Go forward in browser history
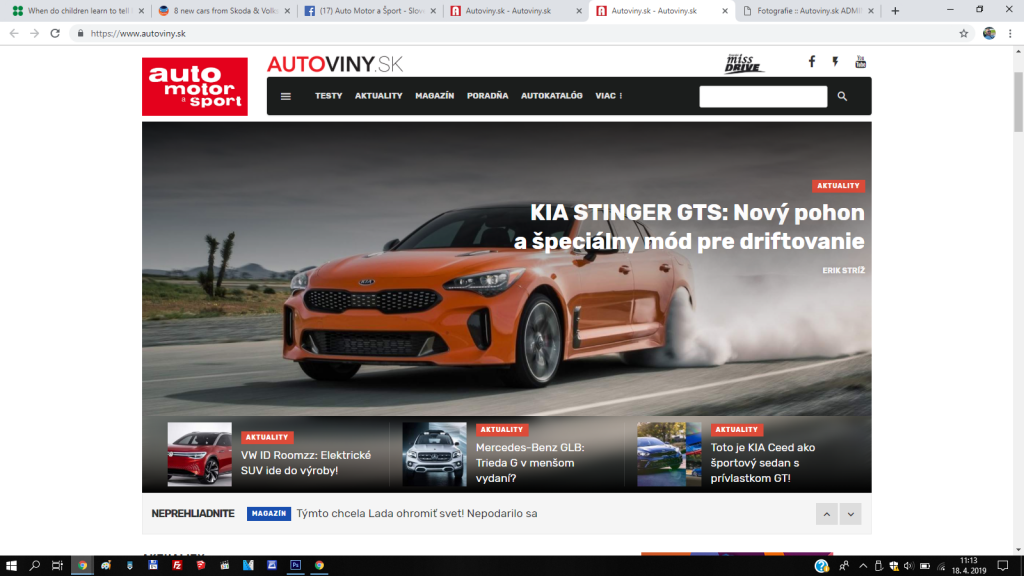The width and height of the screenshot is (1024, 576). [x=35, y=33]
